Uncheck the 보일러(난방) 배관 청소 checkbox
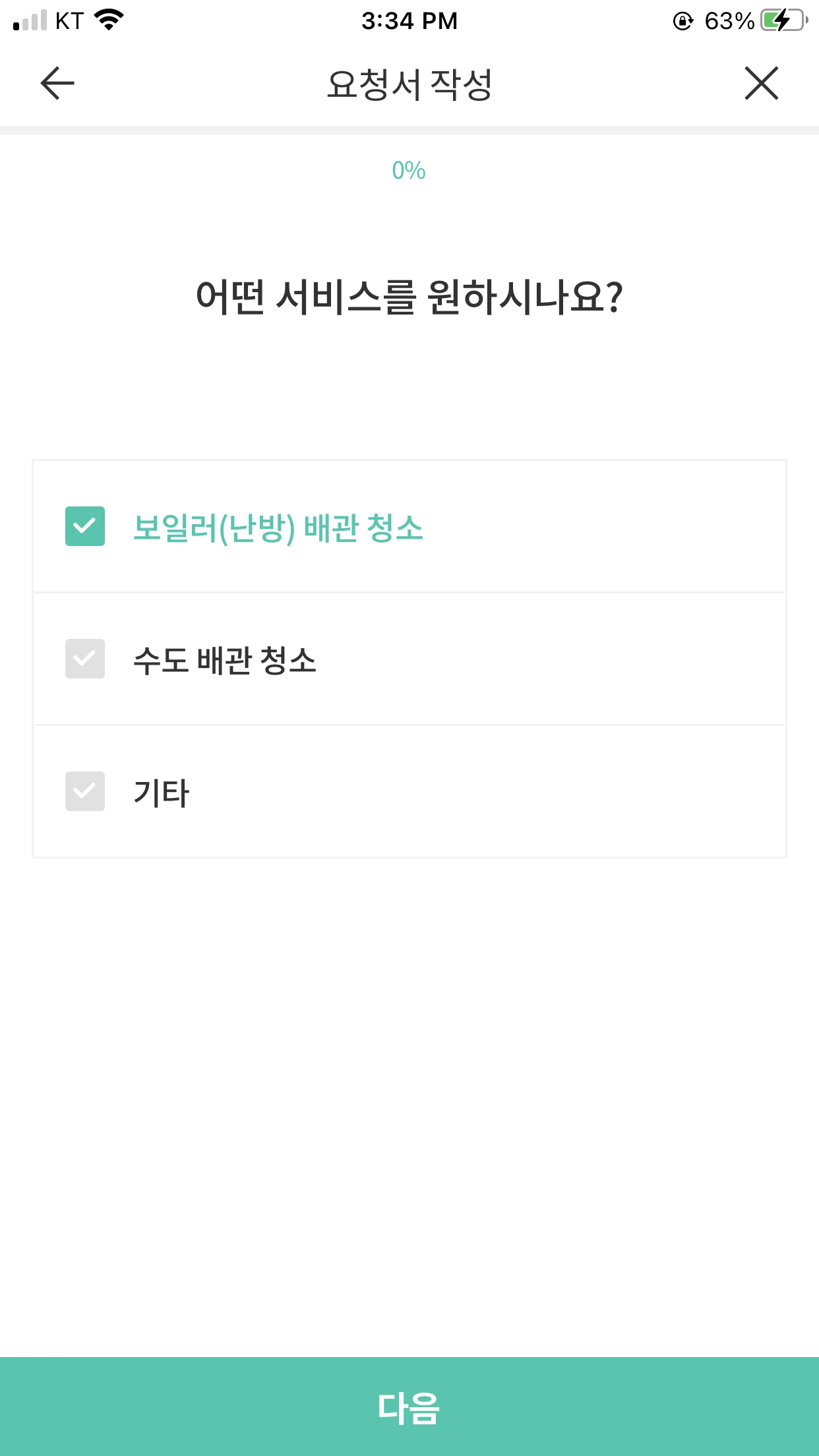Screen dimensions: 819x1456 (85, 526)
